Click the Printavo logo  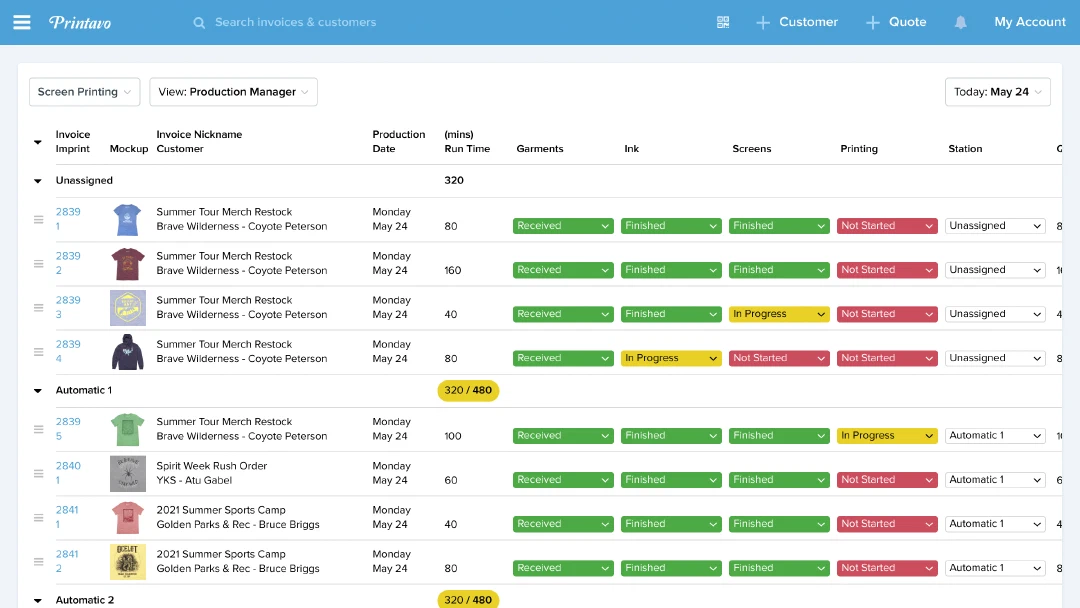pyautogui.click(x=80, y=23)
